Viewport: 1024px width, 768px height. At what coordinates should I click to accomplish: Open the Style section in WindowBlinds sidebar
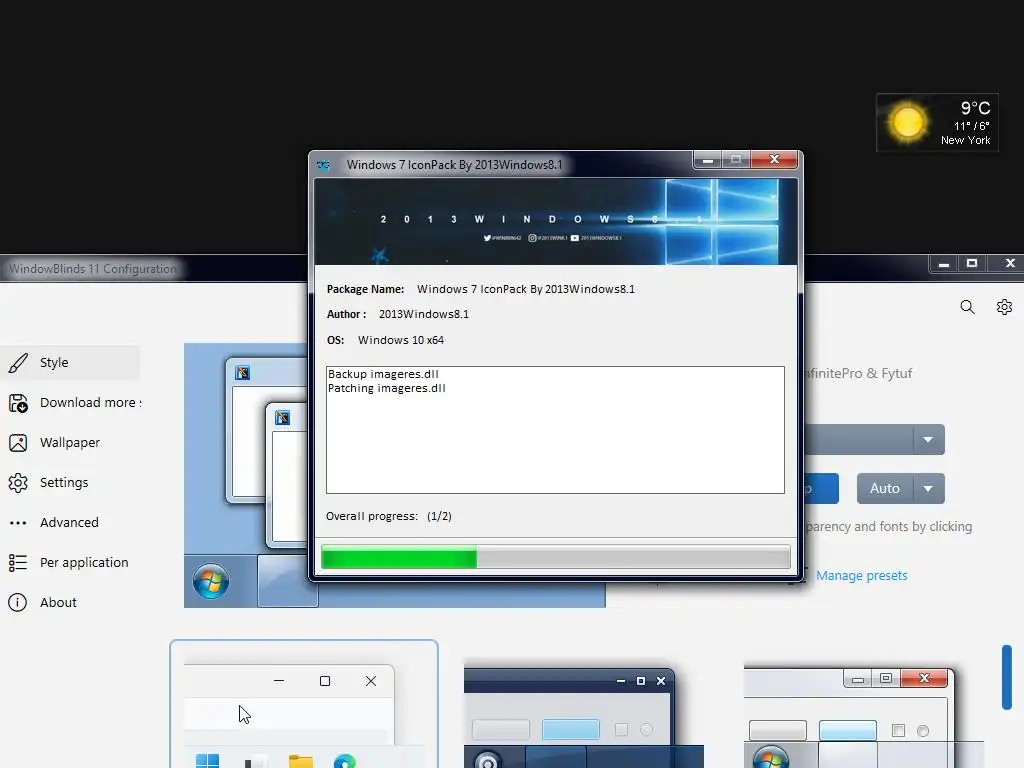(70, 362)
